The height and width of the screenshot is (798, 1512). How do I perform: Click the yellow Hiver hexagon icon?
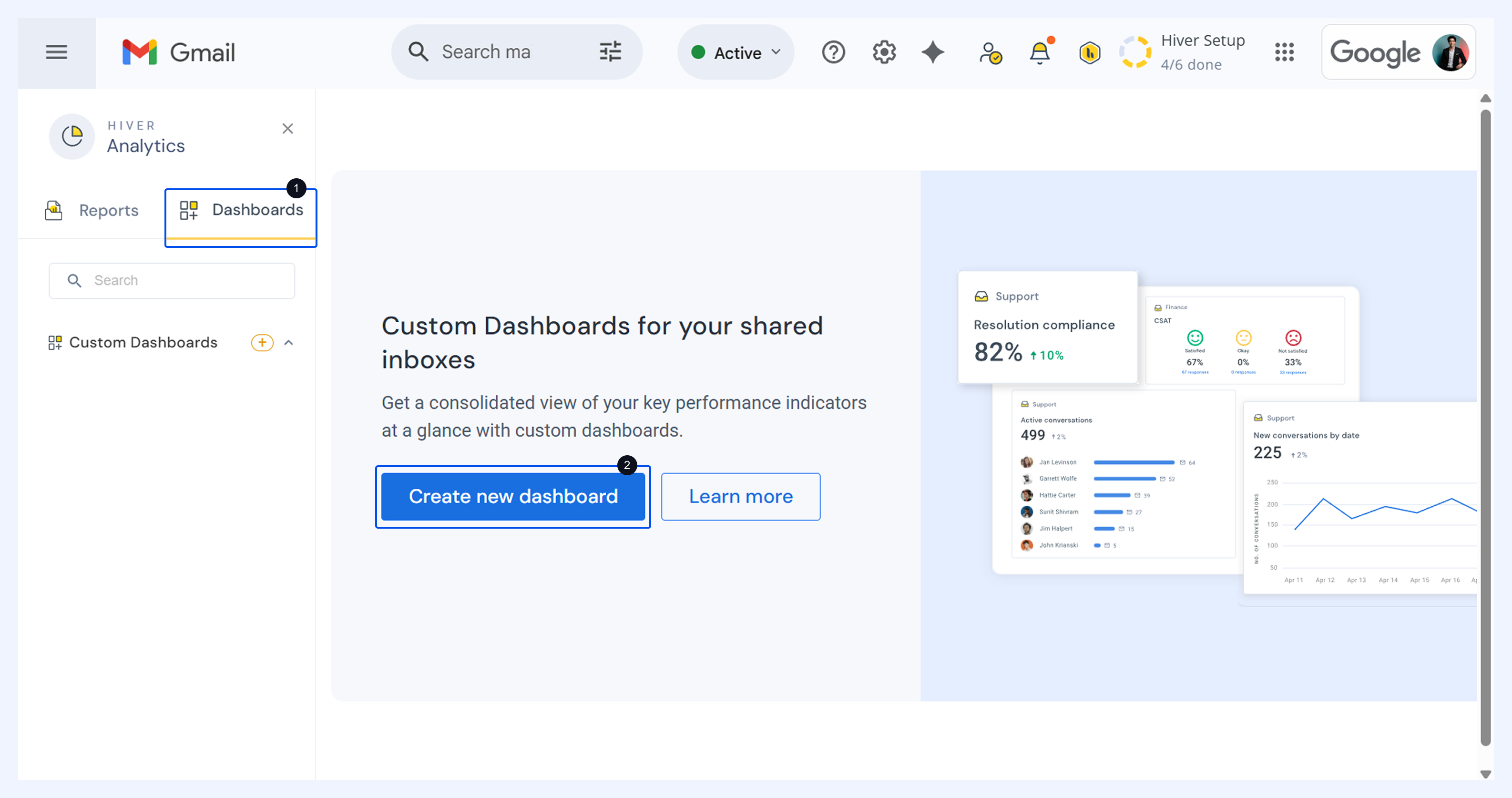point(1089,53)
